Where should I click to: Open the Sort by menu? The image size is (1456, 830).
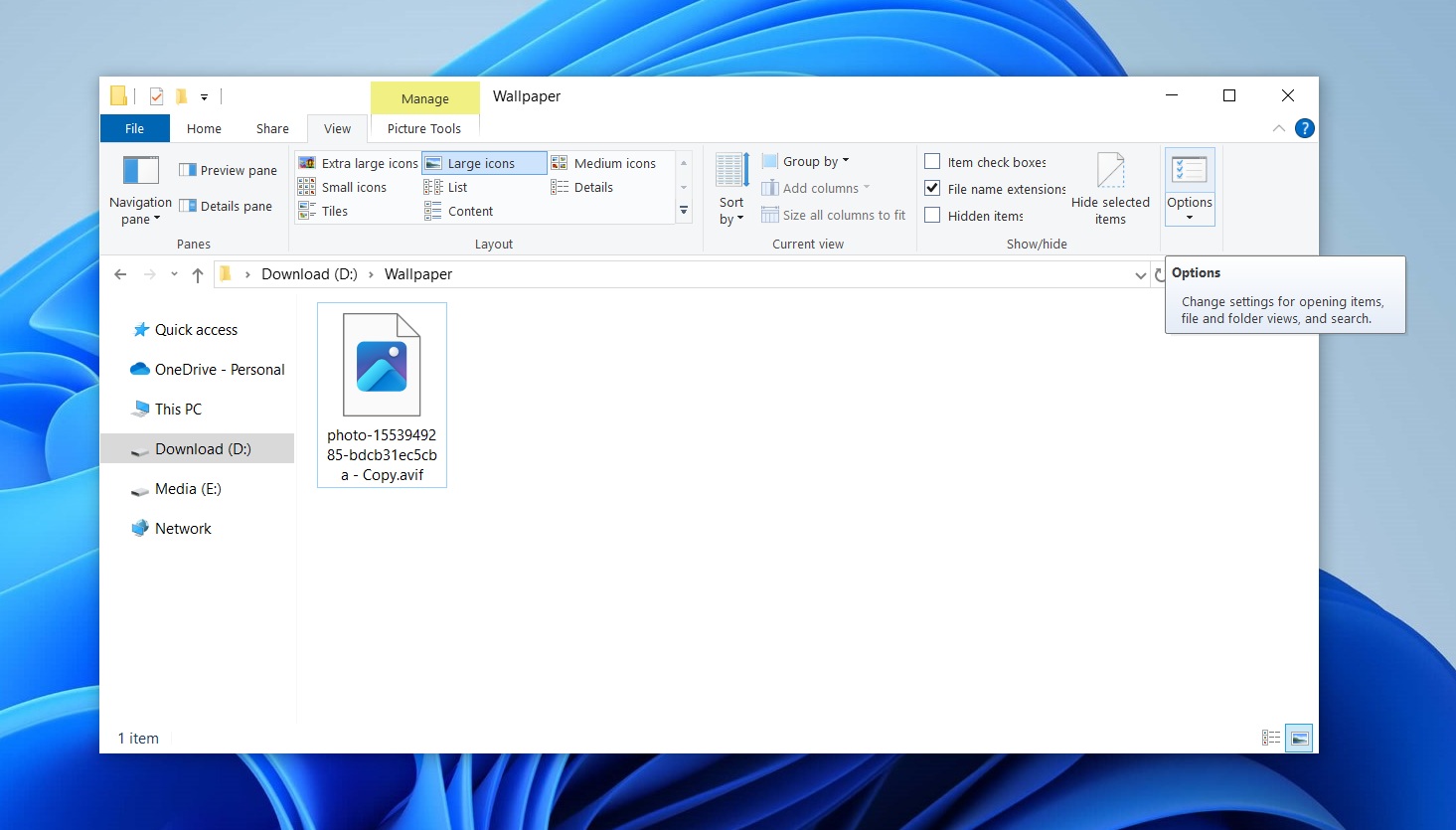tap(731, 190)
